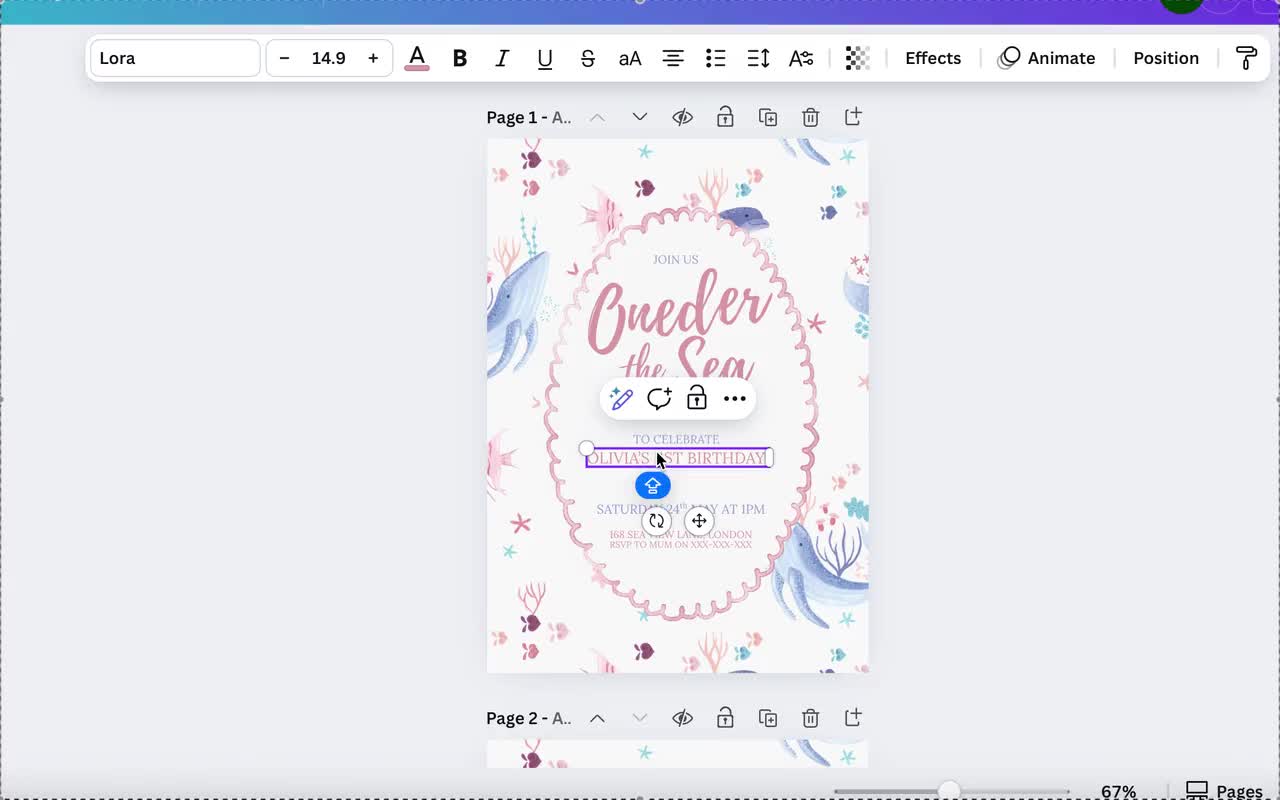Open the Lora font dropdown

pyautogui.click(x=175, y=58)
